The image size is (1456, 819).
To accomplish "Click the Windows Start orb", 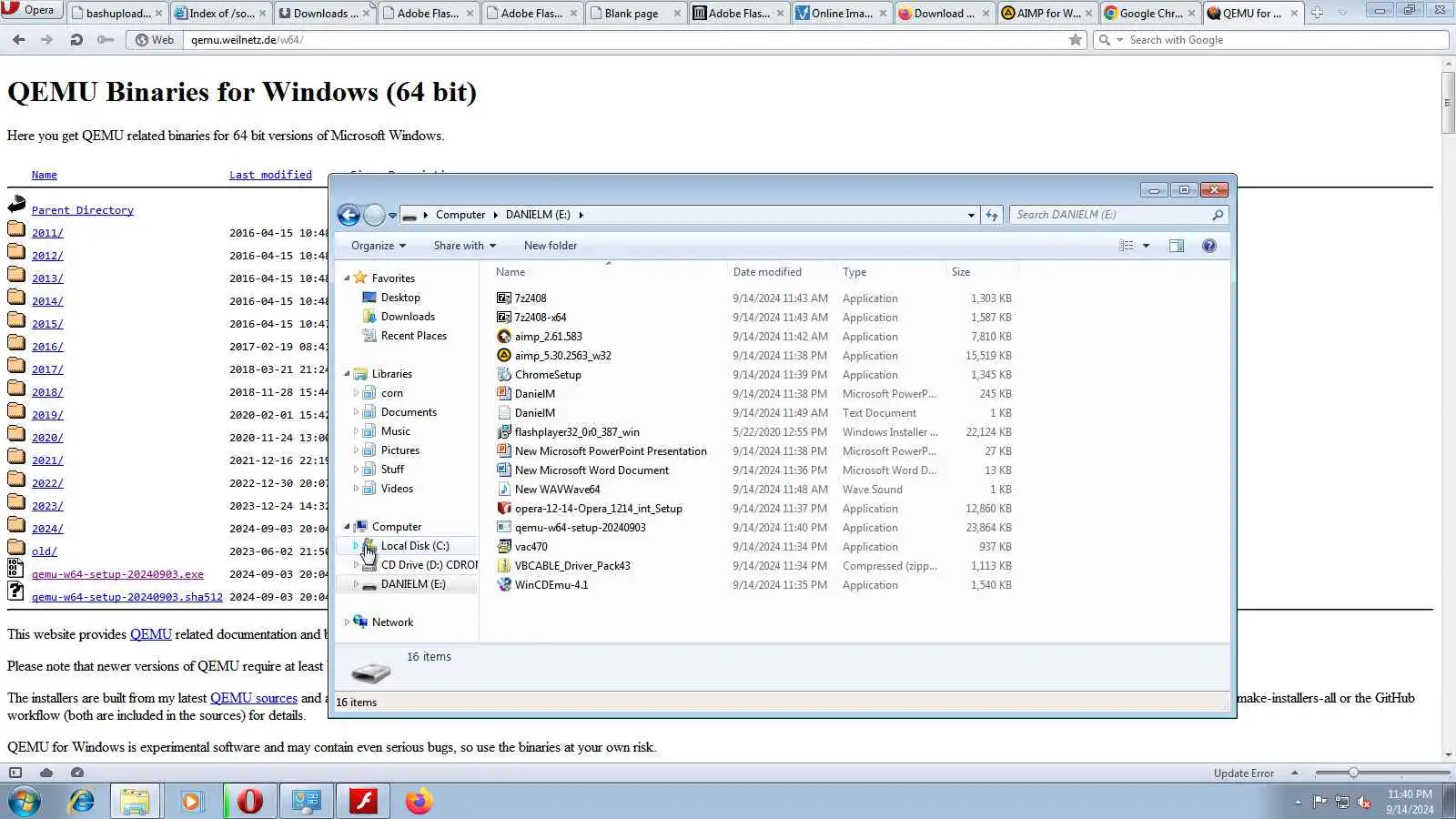I will [25, 802].
